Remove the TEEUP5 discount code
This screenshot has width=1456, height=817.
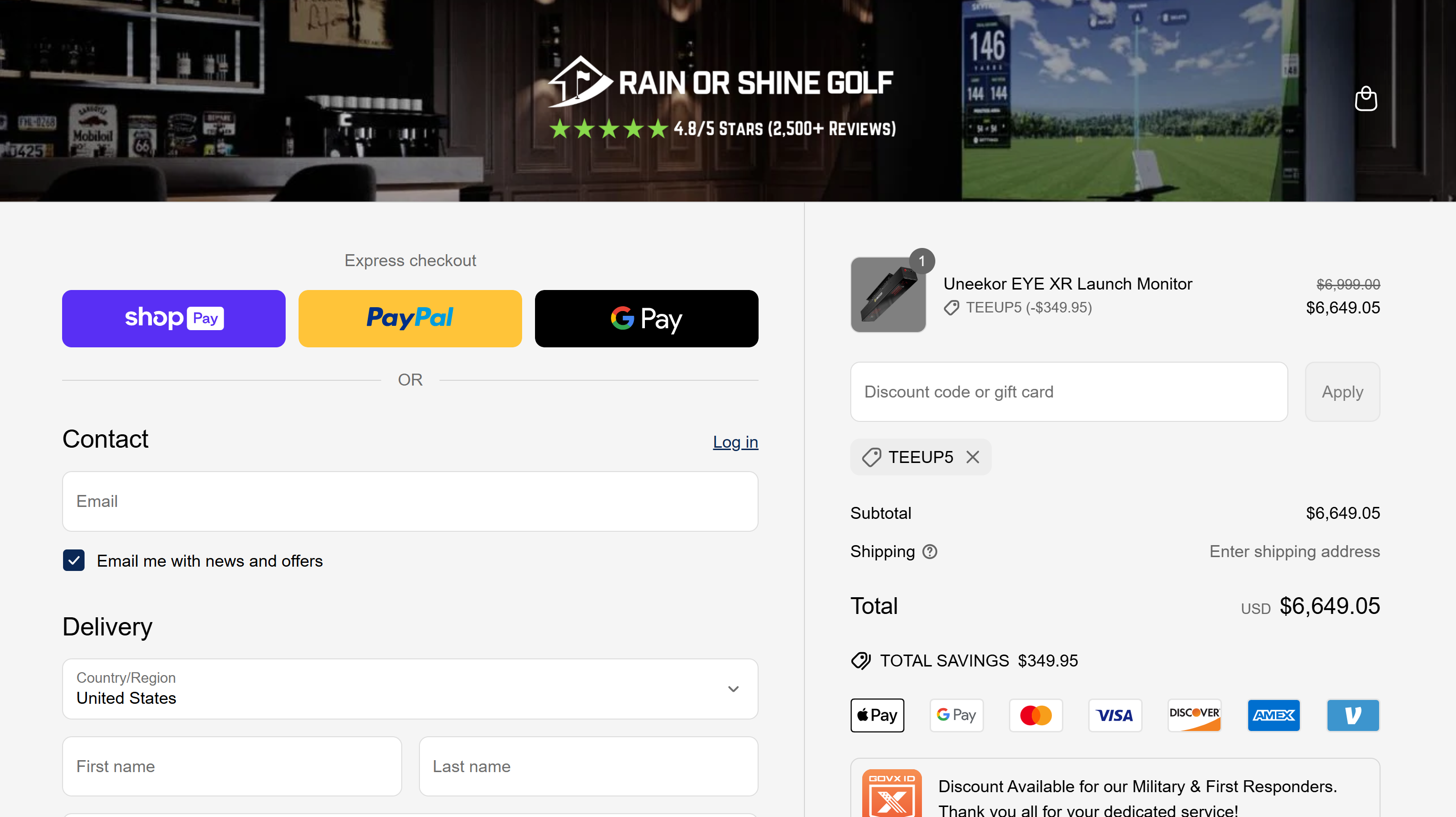[x=973, y=457]
